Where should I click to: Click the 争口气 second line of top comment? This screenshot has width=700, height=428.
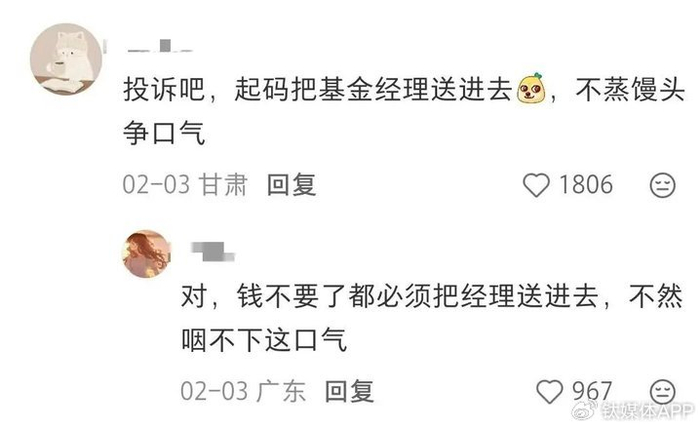point(164,133)
